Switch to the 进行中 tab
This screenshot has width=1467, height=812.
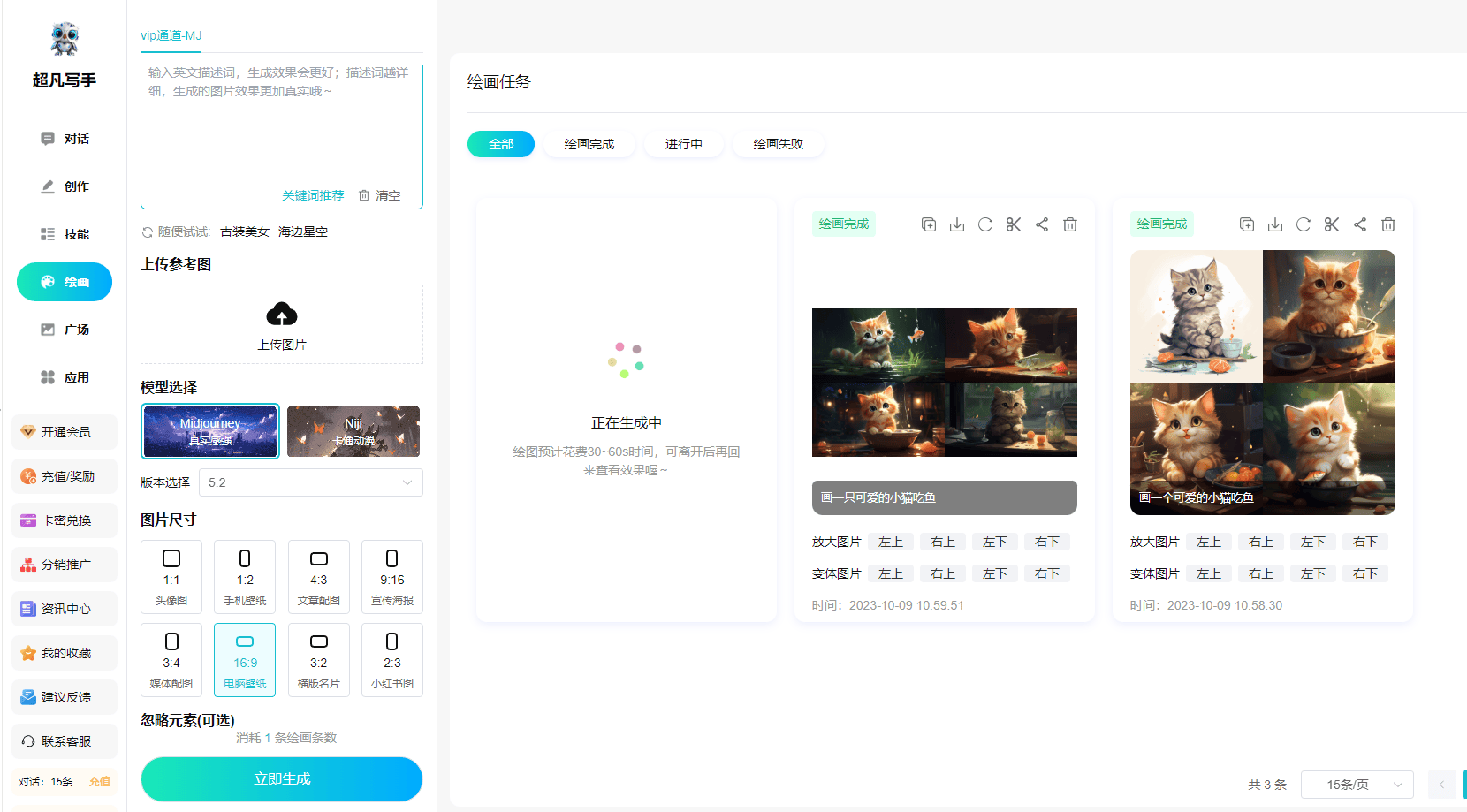[x=683, y=143]
